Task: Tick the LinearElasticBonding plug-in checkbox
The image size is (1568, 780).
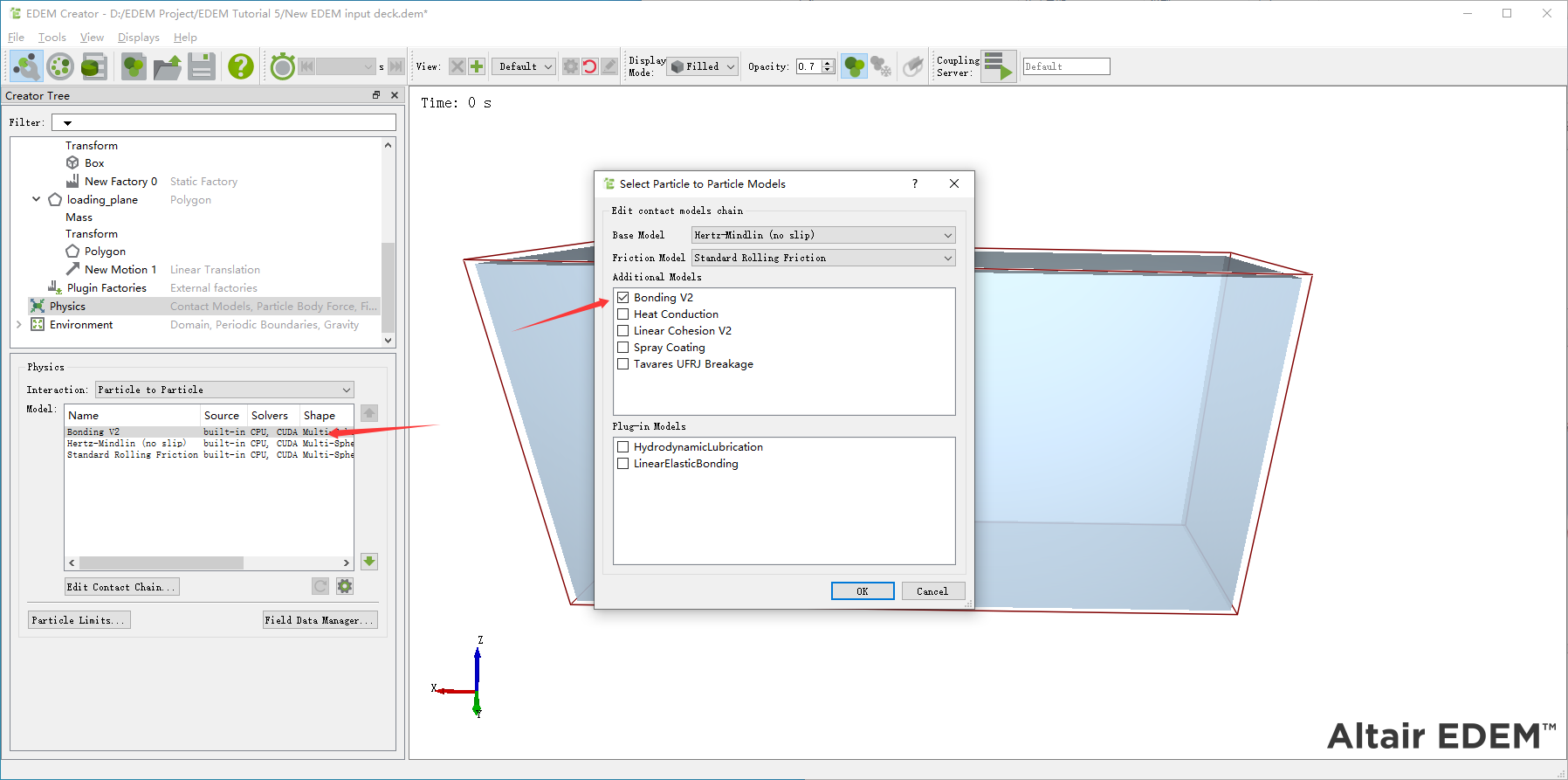Action: (623, 464)
